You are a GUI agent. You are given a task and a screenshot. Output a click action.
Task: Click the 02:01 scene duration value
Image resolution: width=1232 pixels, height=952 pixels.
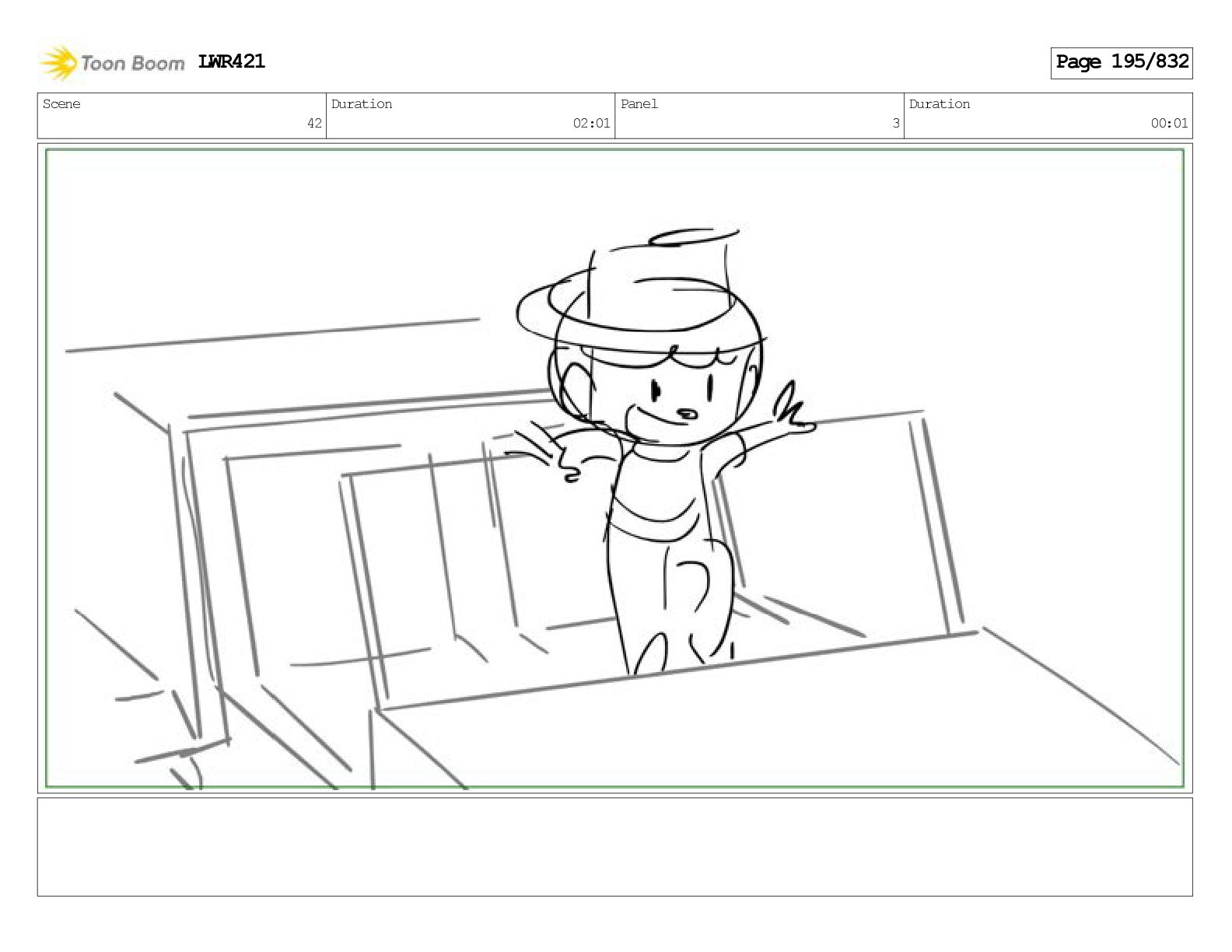tap(591, 123)
